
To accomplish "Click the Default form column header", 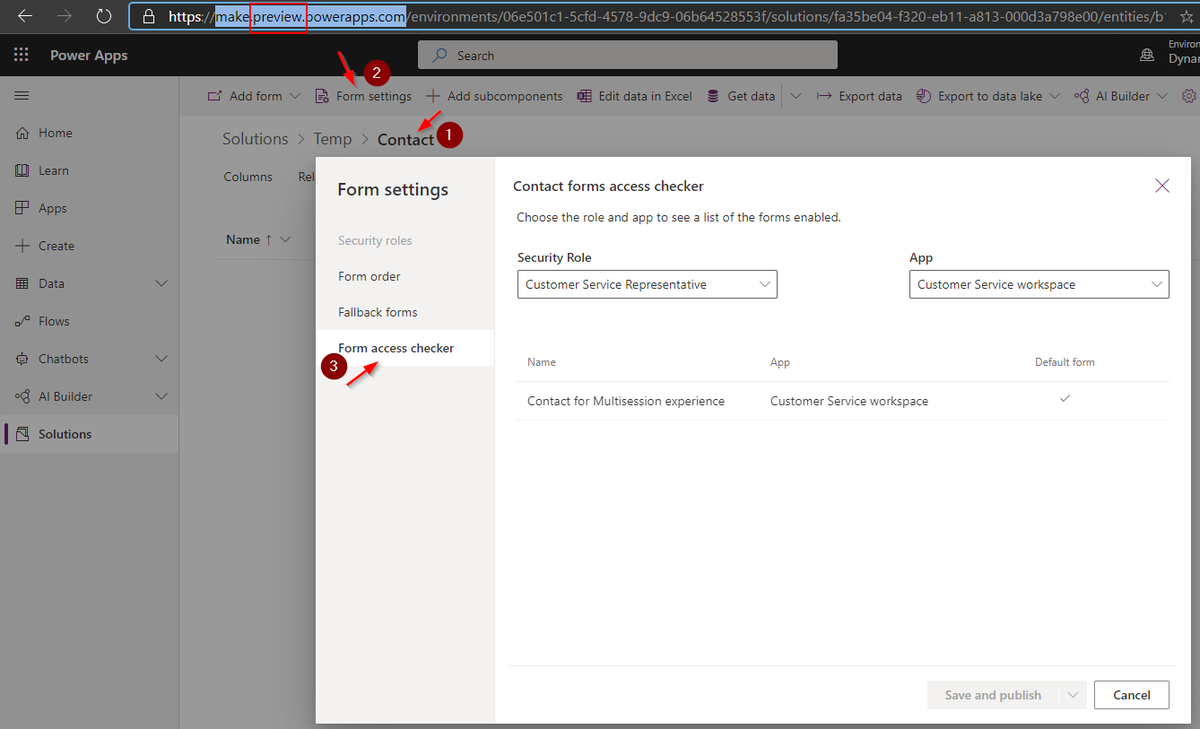I will [1065, 362].
